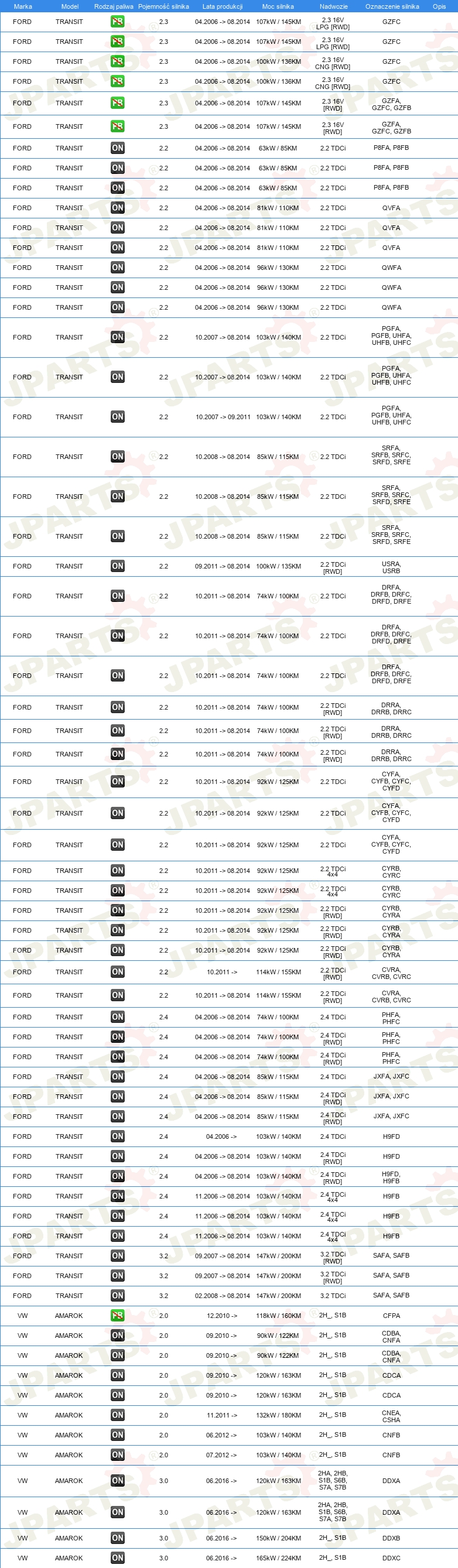Select the date cell '12.2010 ->'
458x1568 pixels.
222,1316
